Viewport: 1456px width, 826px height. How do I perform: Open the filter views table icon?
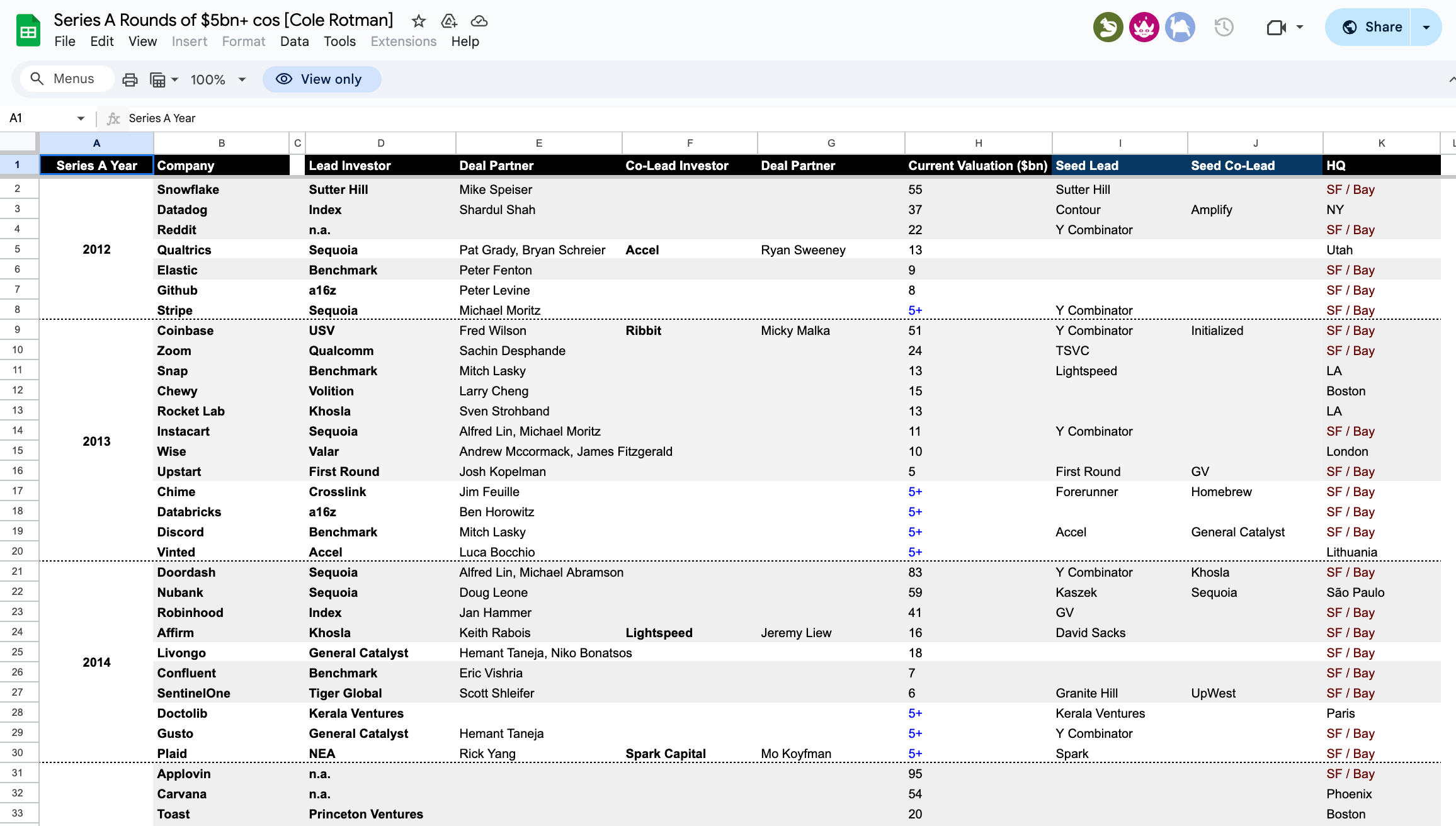pyautogui.click(x=157, y=79)
